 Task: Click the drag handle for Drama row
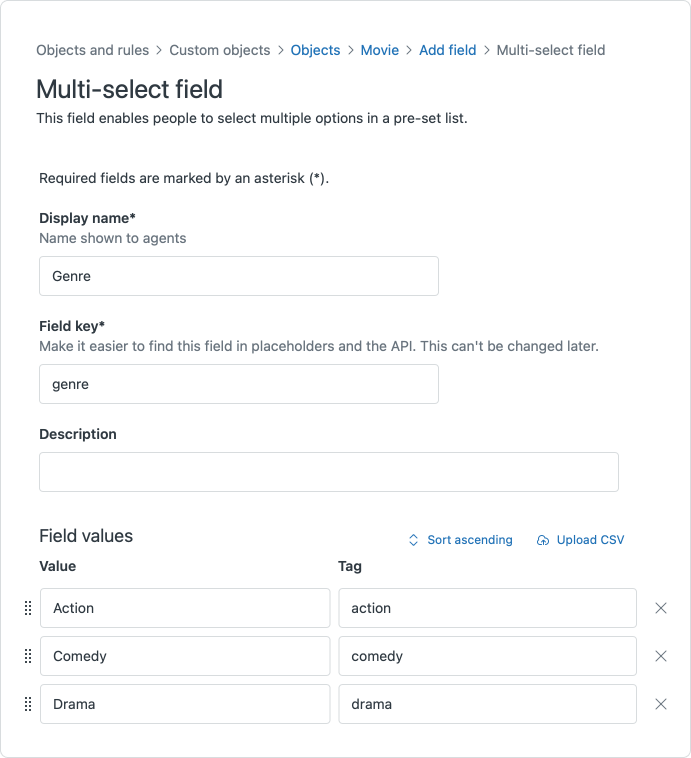point(28,704)
